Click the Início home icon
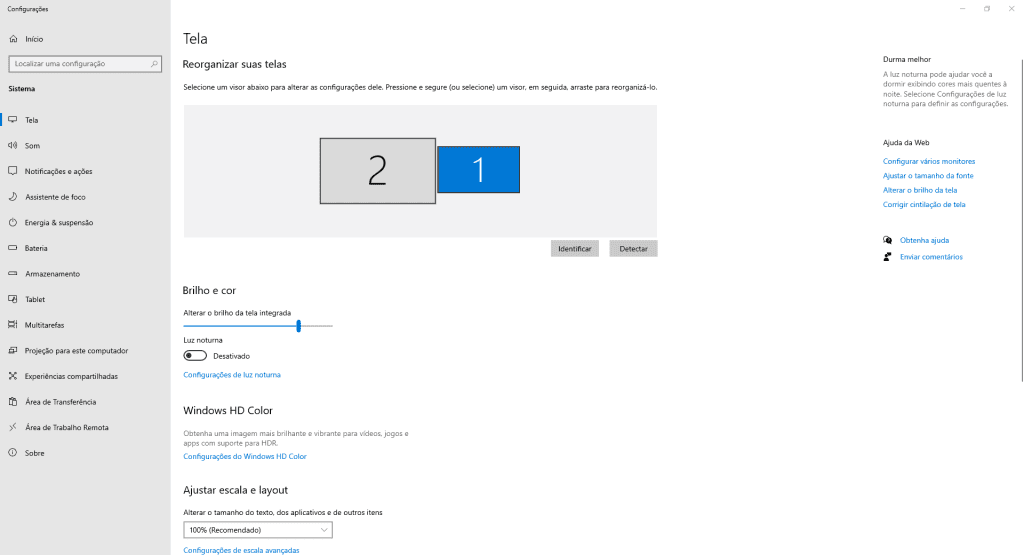1024x555 pixels. (x=13, y=39)
